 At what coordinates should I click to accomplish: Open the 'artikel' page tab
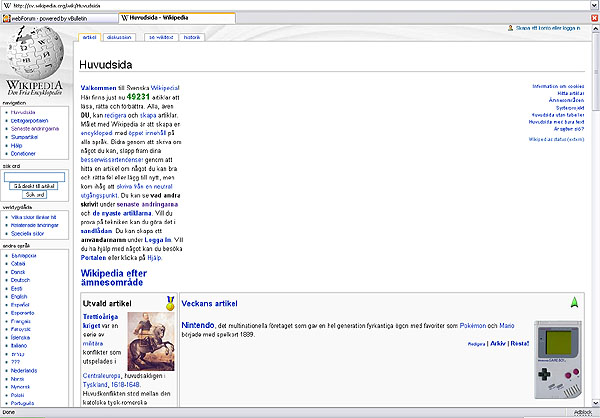[x=90, y=37]
